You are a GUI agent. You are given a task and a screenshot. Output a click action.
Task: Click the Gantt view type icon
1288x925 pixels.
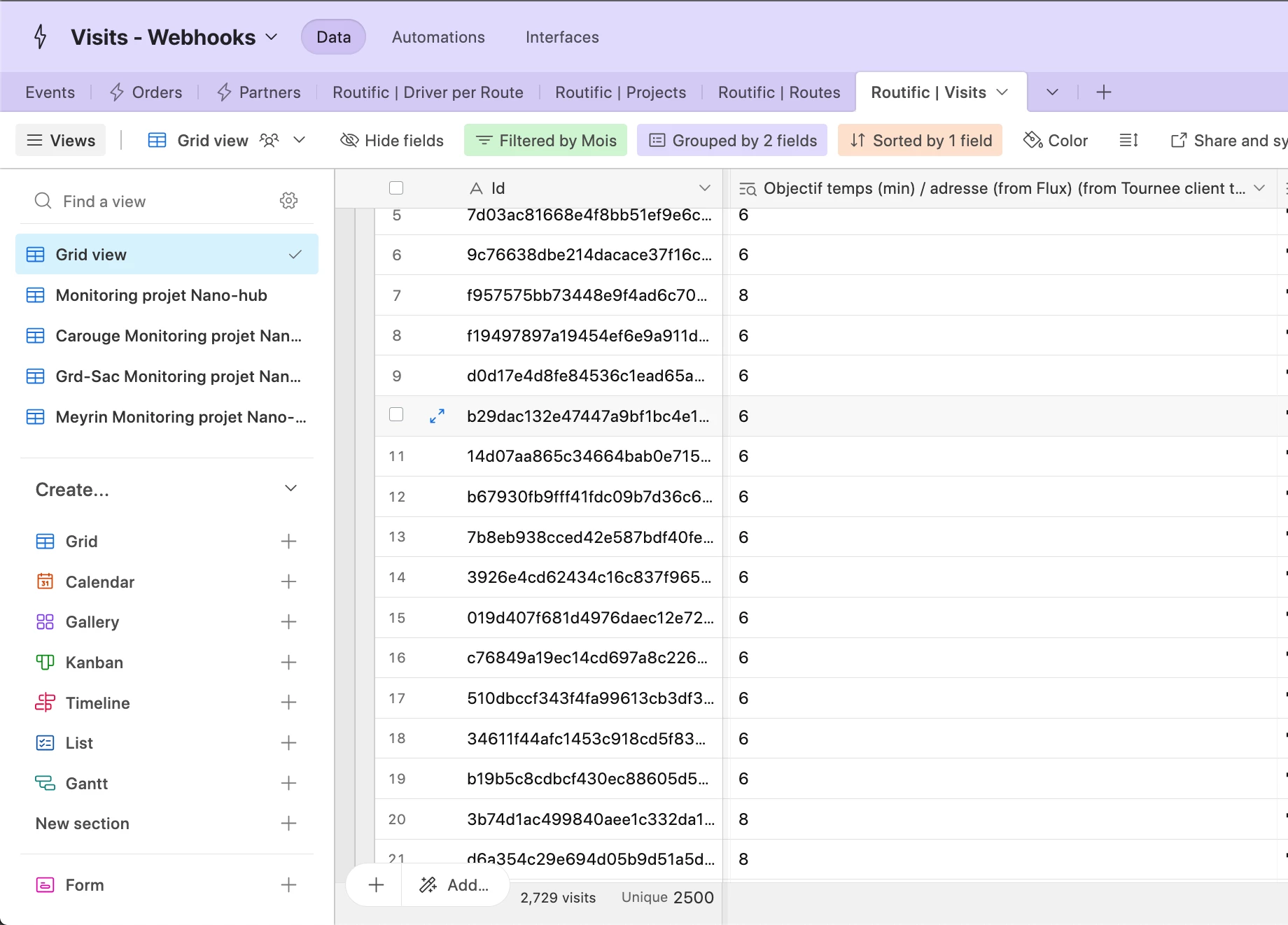[x=45, y=783]
